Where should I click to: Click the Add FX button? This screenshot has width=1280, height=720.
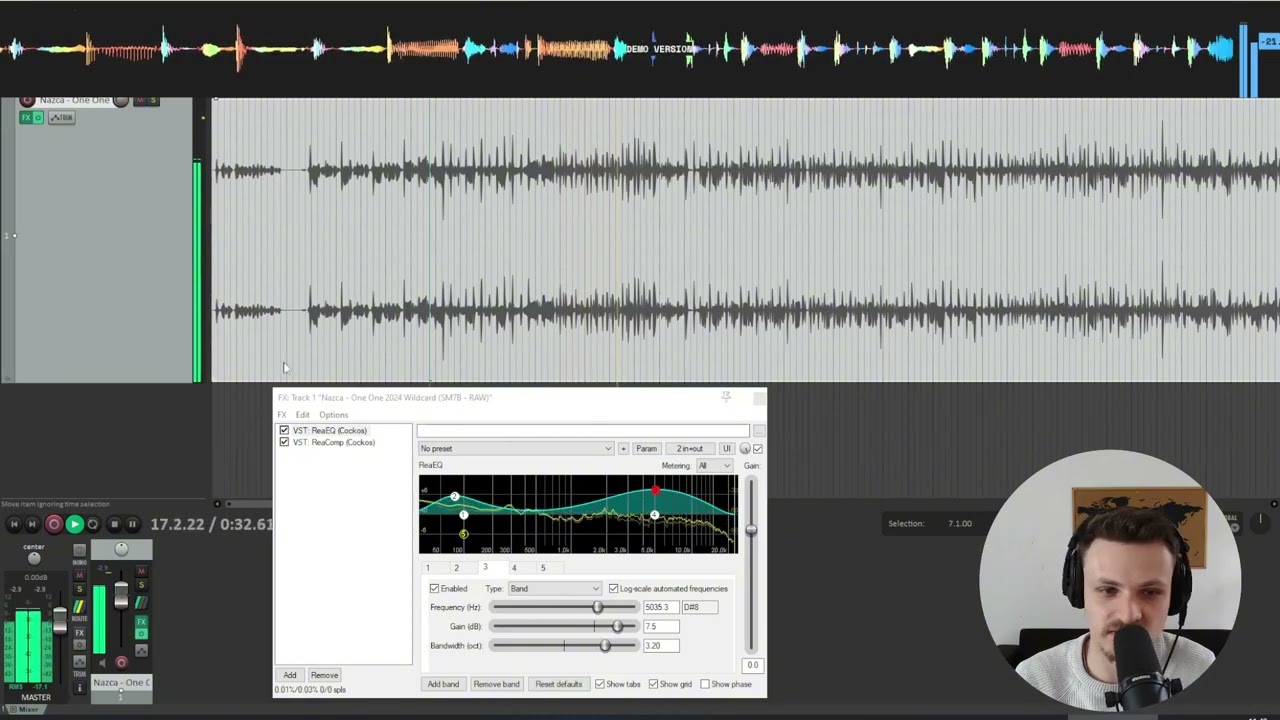290,675
